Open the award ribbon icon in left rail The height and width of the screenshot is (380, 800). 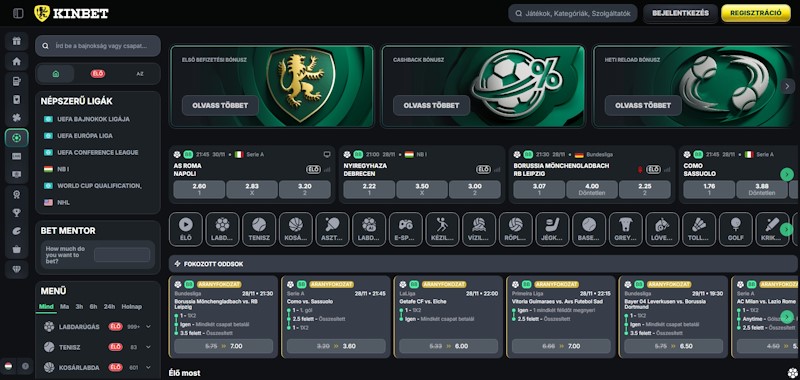tap(17, 194)
